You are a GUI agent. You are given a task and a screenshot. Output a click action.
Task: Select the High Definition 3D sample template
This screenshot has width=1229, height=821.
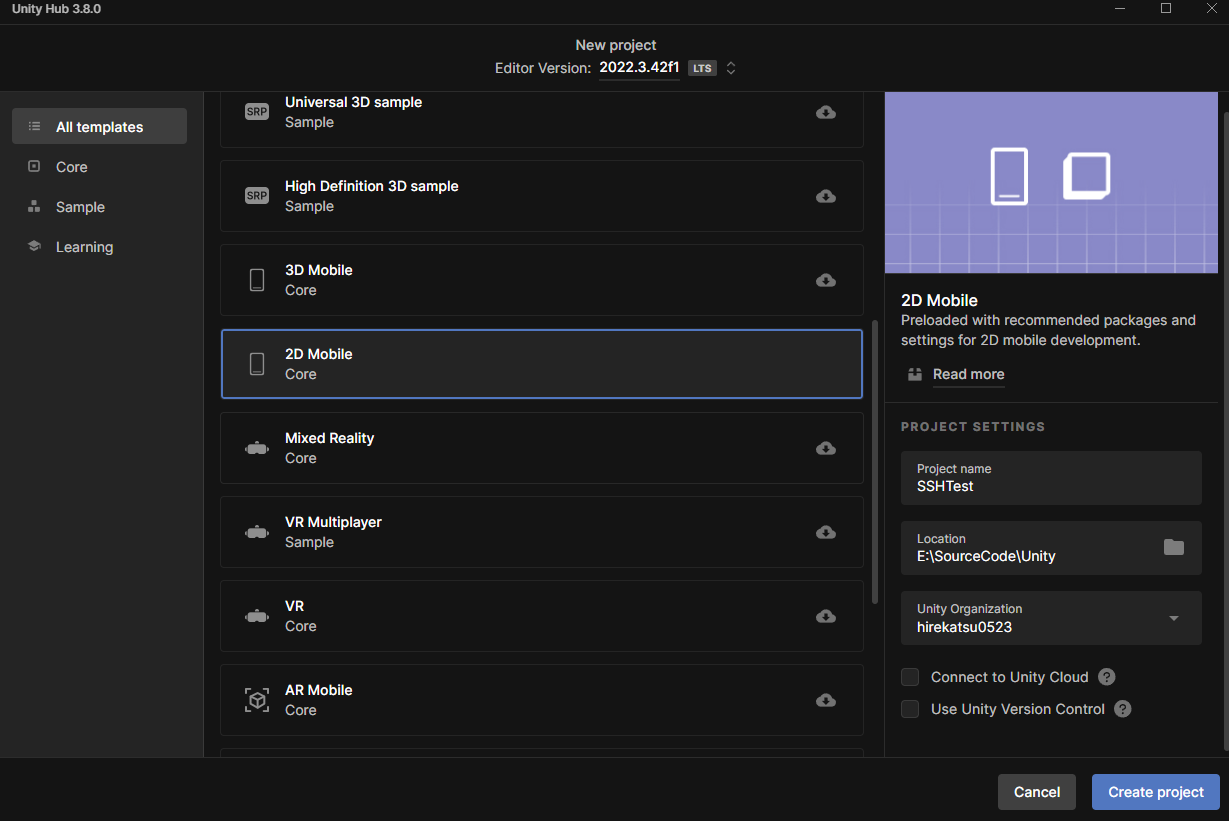542,196
